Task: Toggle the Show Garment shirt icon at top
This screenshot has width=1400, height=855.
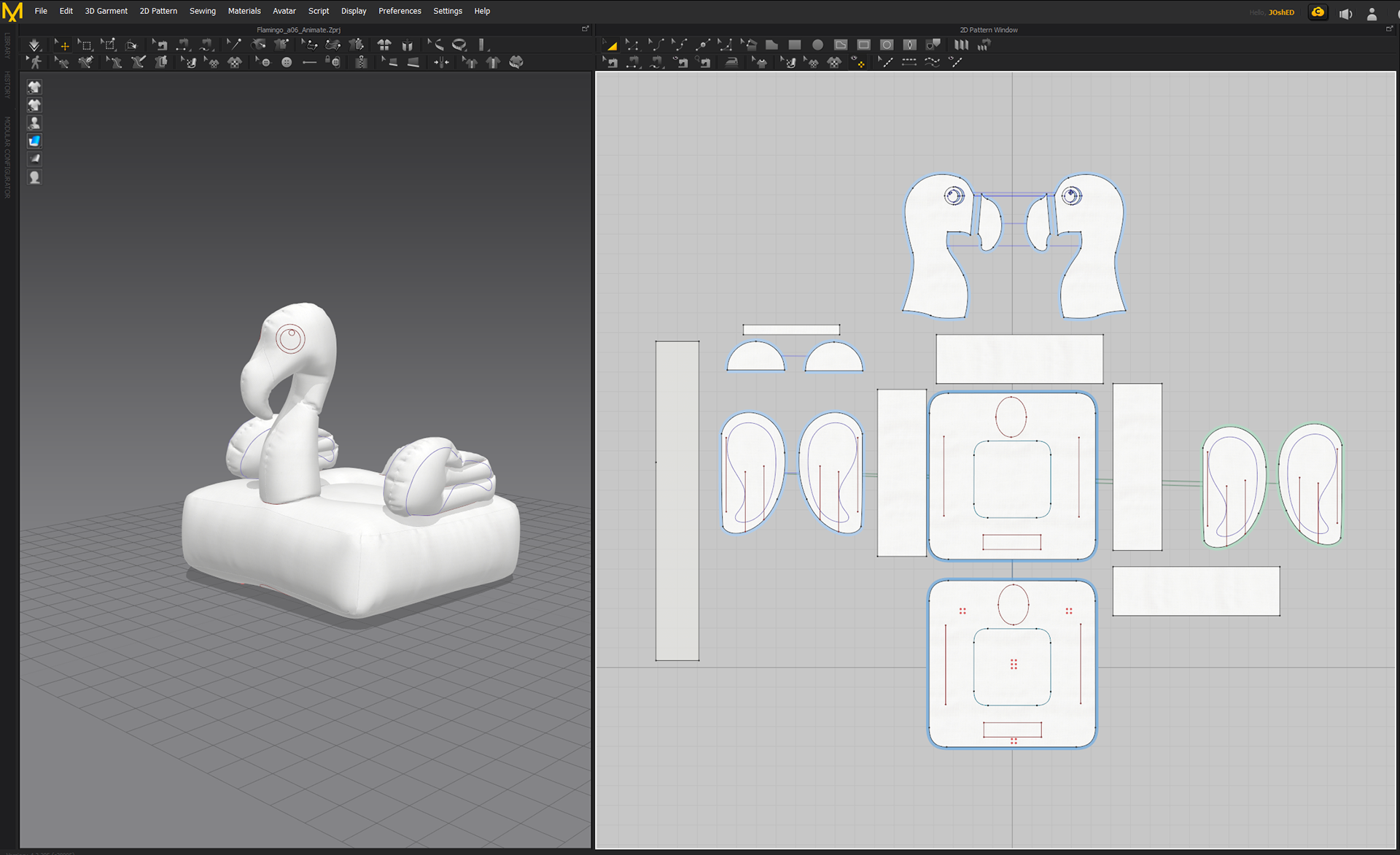Action: [34, 87]
